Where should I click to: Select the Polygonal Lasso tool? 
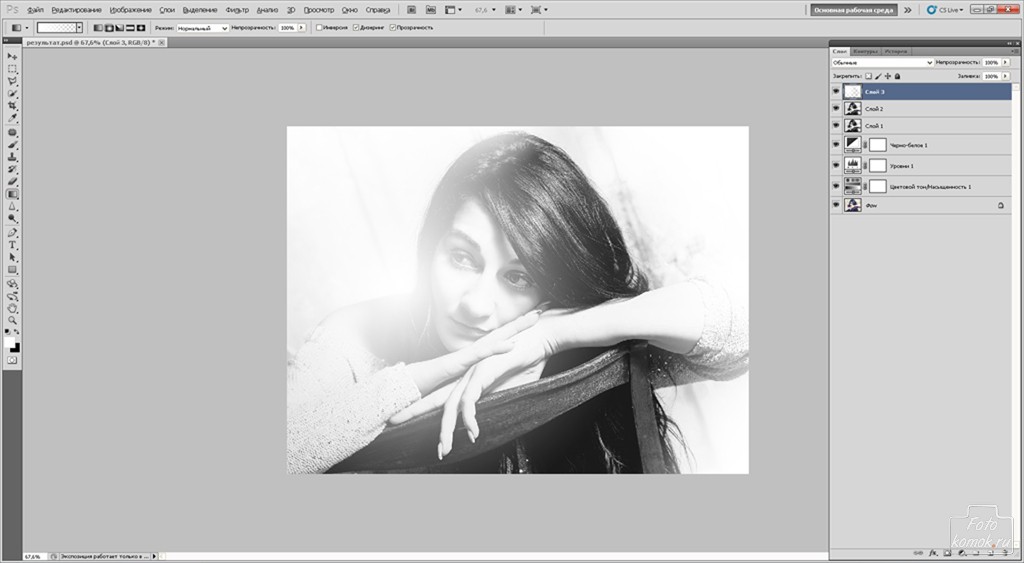(12, 82)
